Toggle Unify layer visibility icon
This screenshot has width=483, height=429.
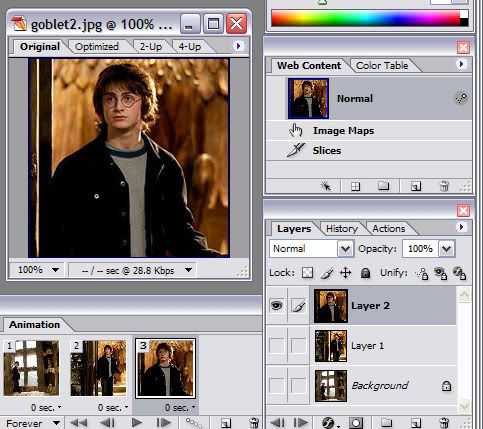click(441, 273)
